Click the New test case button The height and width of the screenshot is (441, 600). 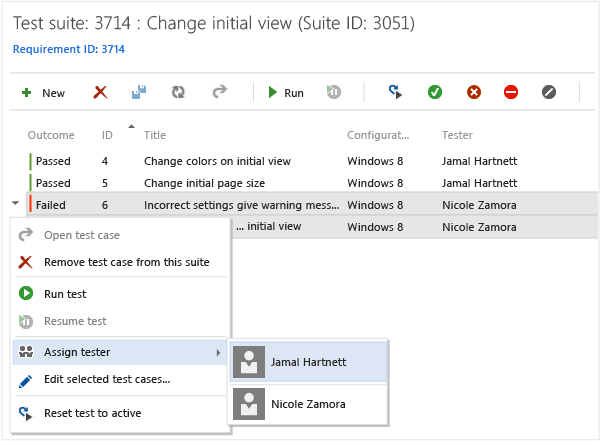click(x=43, y=93)
